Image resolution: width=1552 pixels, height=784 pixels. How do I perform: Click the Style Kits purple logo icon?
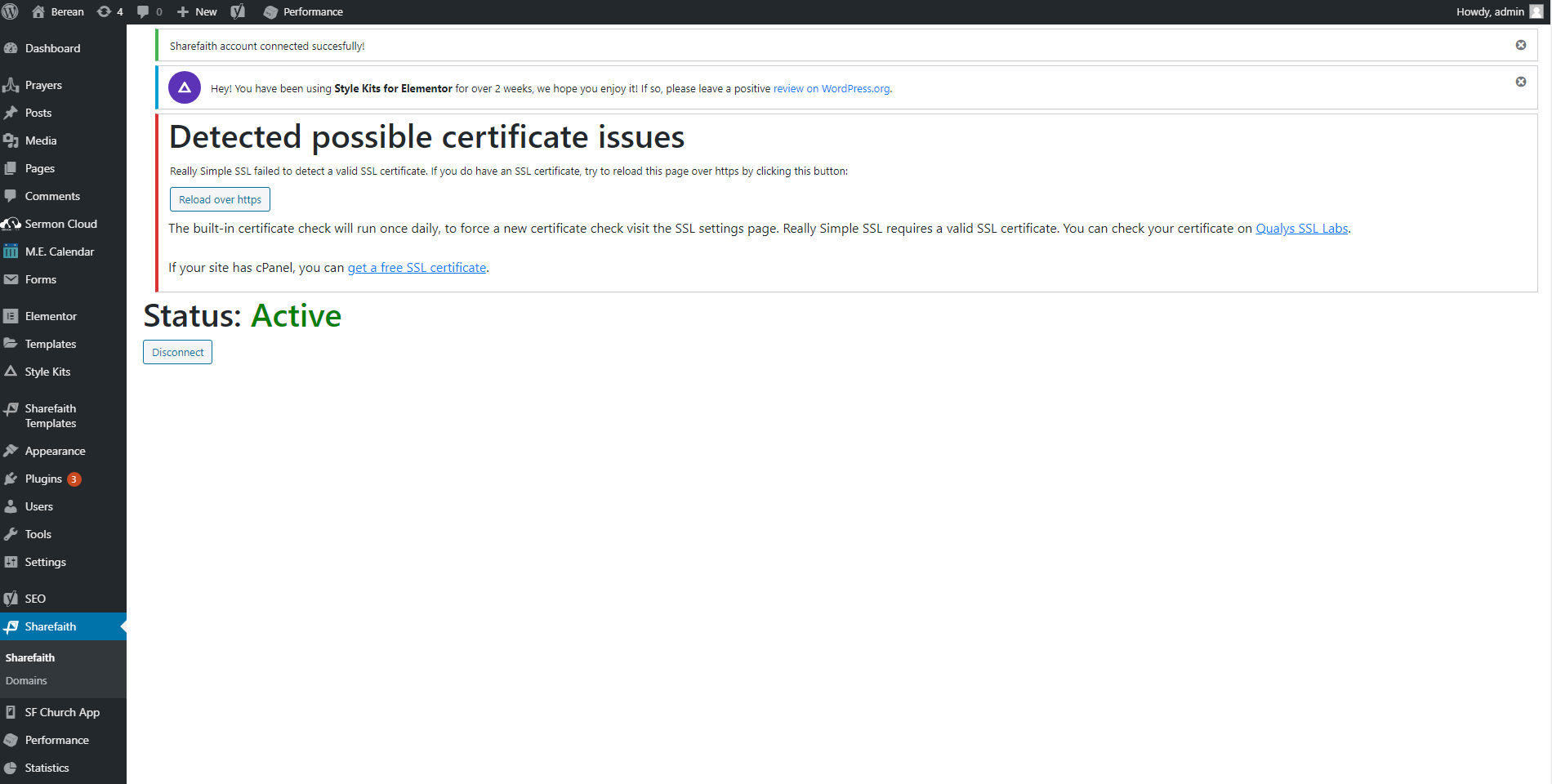[x=185, y=87]
